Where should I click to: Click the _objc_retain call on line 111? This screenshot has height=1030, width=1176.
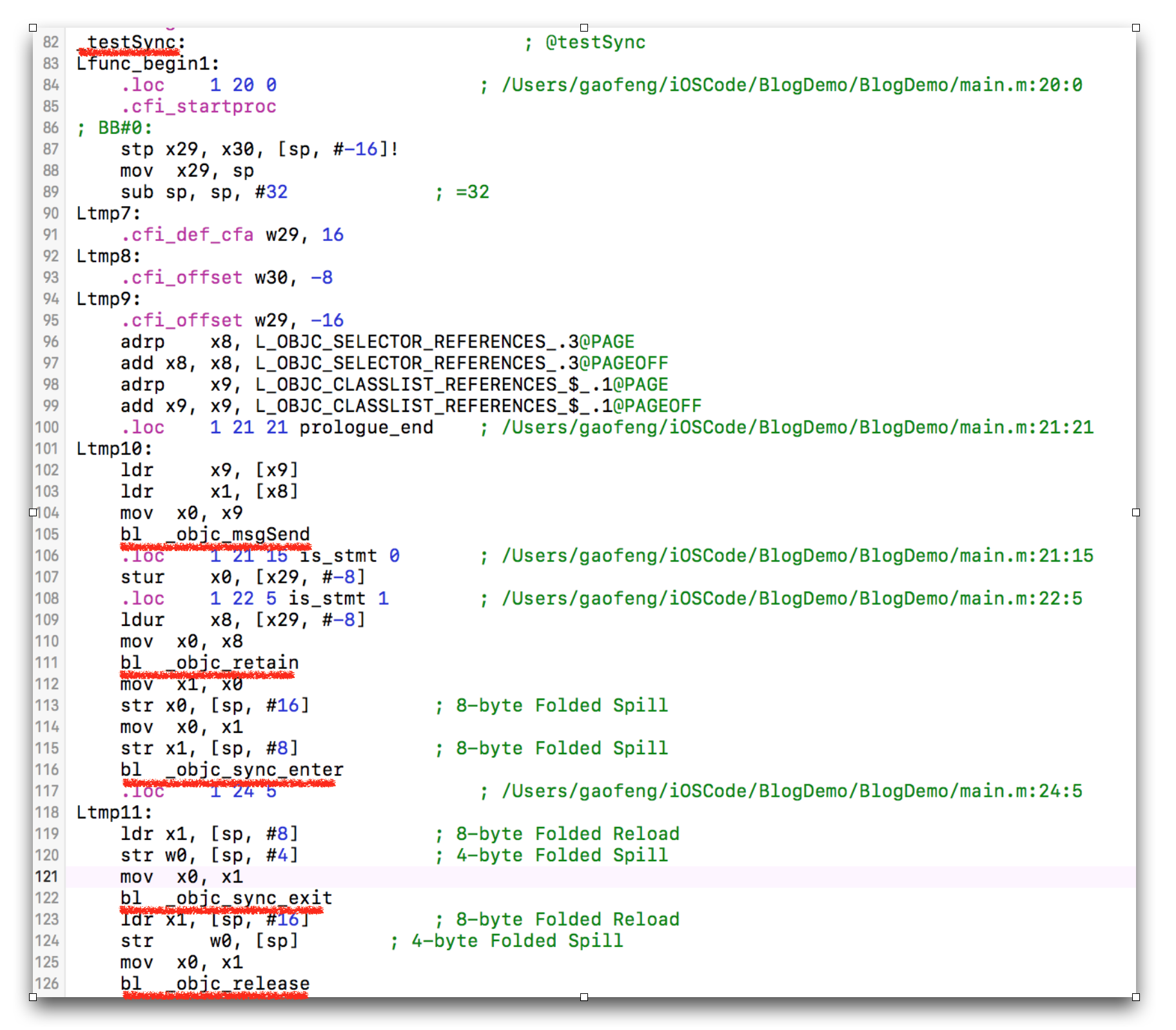pos(232,663)
